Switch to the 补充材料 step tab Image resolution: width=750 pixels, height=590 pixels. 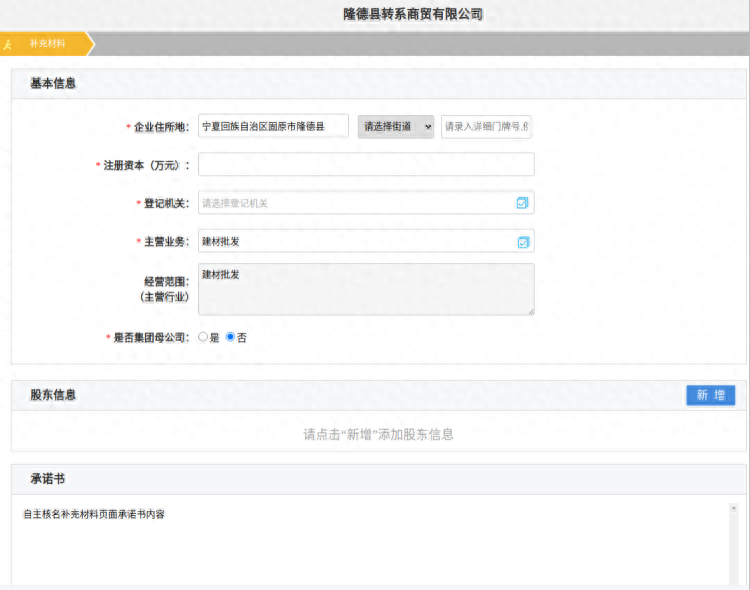pos(47,44)
